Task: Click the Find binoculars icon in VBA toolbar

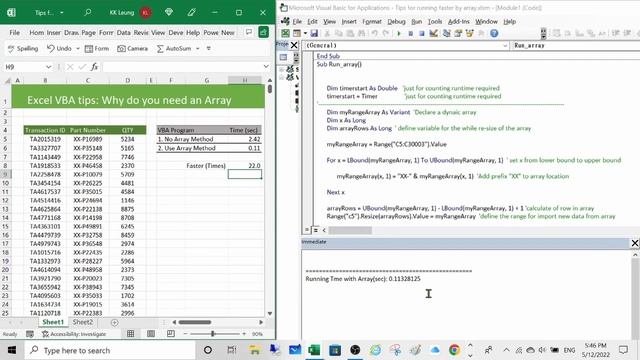Action: pos(362,33)
